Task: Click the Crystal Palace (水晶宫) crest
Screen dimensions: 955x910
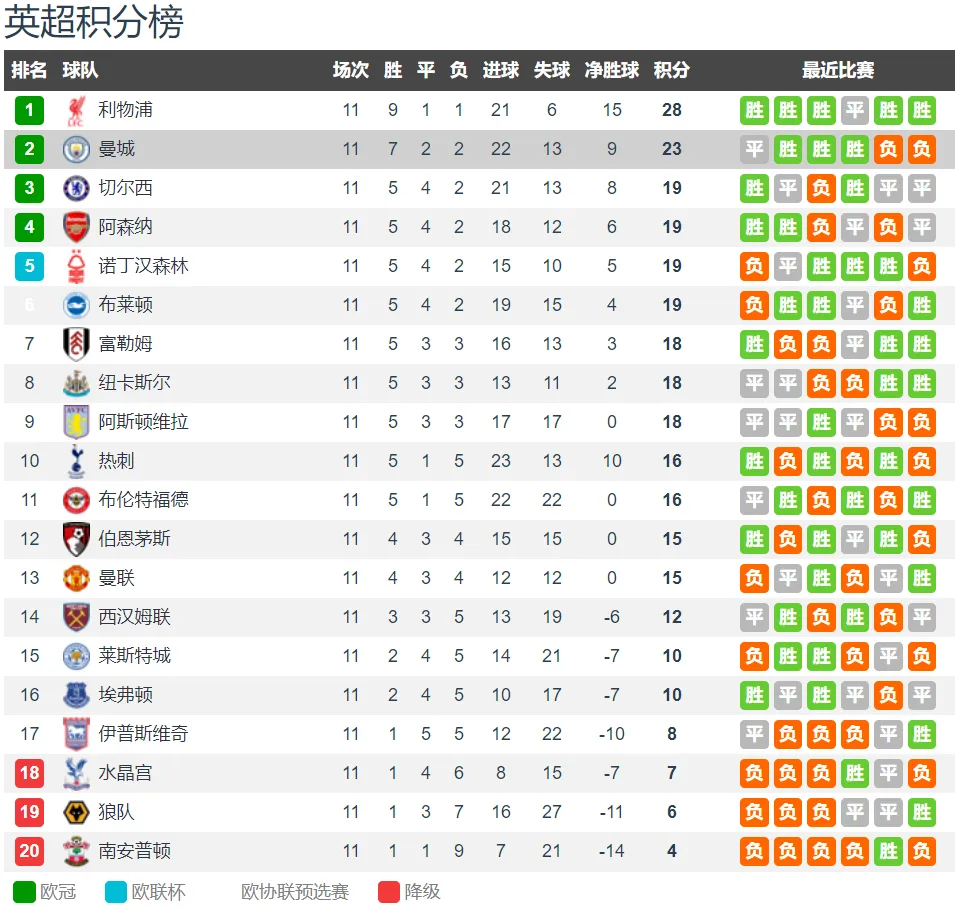Action: coord(76,773)
